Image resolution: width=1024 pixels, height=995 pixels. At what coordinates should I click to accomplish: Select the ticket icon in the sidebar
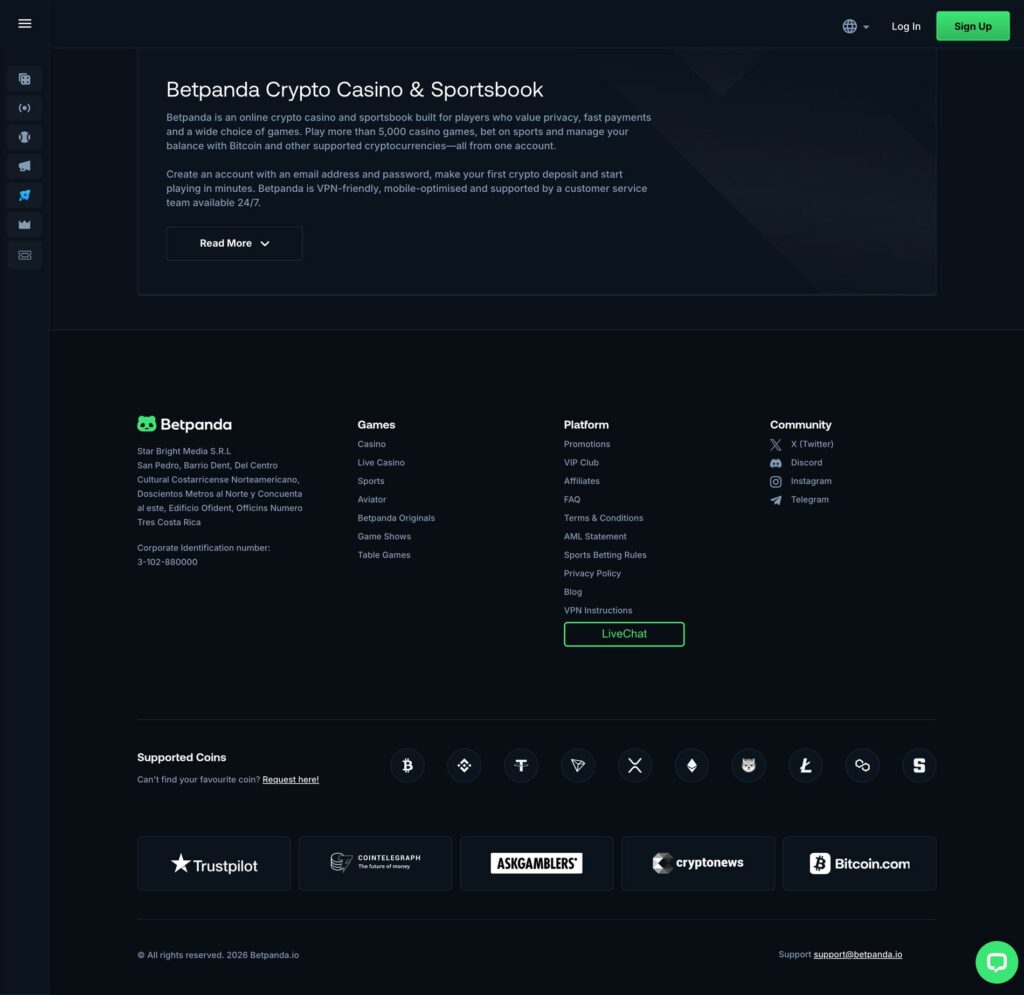[25, 255]
